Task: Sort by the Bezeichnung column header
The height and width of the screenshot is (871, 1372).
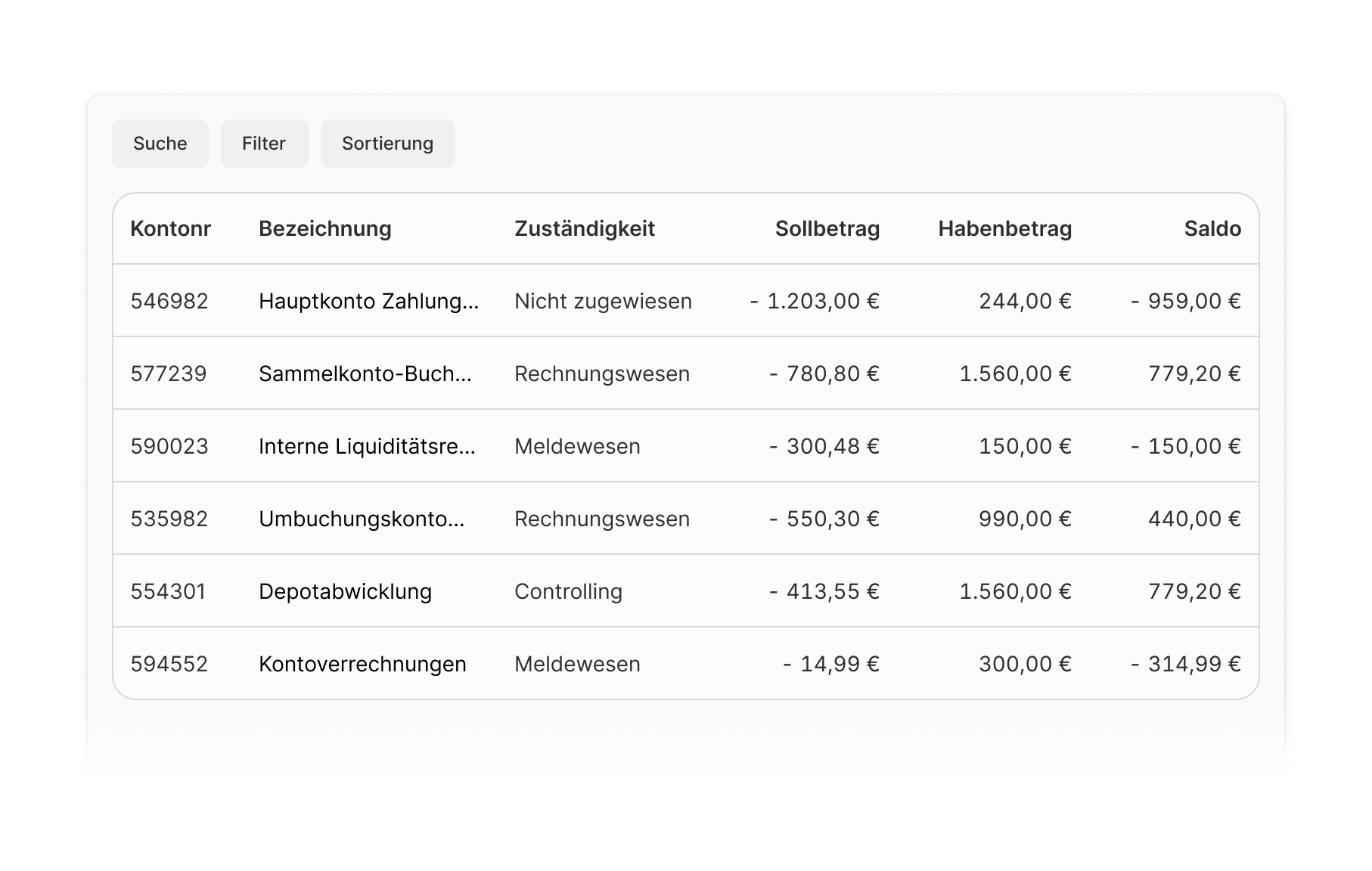Action: [x=325, y=229]
